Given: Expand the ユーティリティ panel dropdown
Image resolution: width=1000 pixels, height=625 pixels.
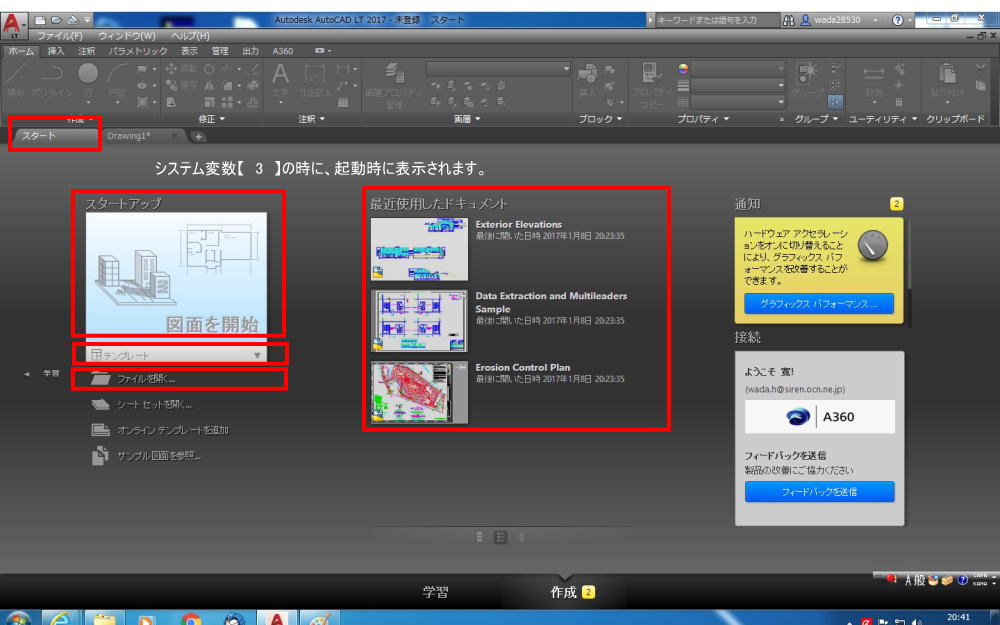Looking at the screenshot, I should [x=883, y=119].
